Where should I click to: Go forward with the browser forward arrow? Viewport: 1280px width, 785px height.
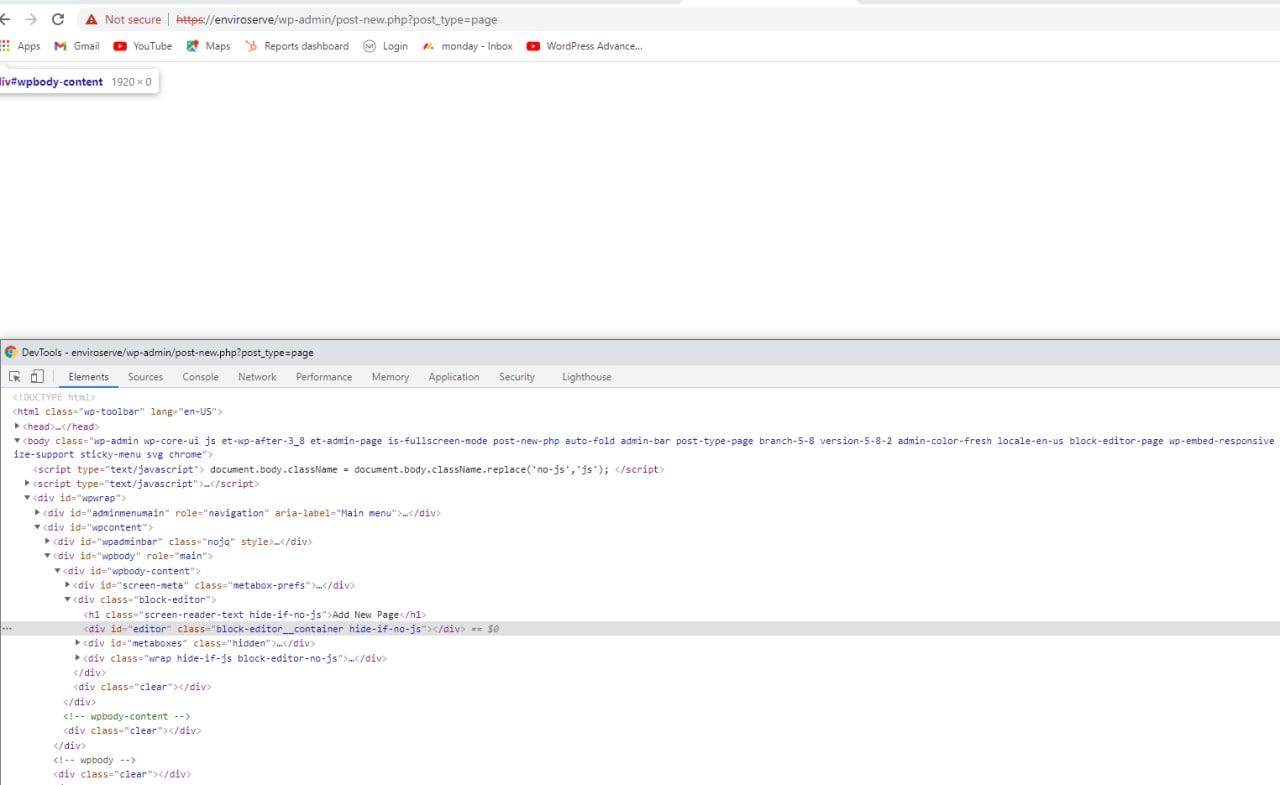pyautogui.click(x=31, y=19)
